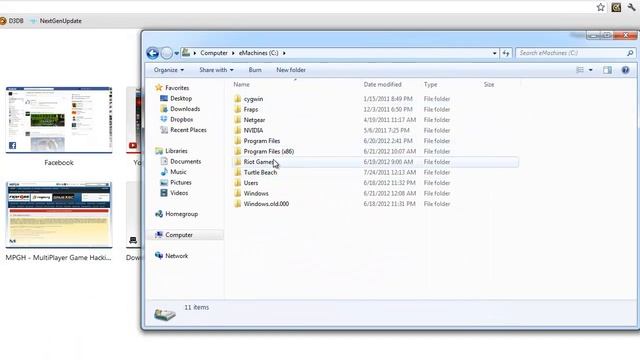Screen dimensions: 640x360
Task: Click eMachines (C:) in the address breadcrumb
Action: pyautogui.click(x=259, y=53)
